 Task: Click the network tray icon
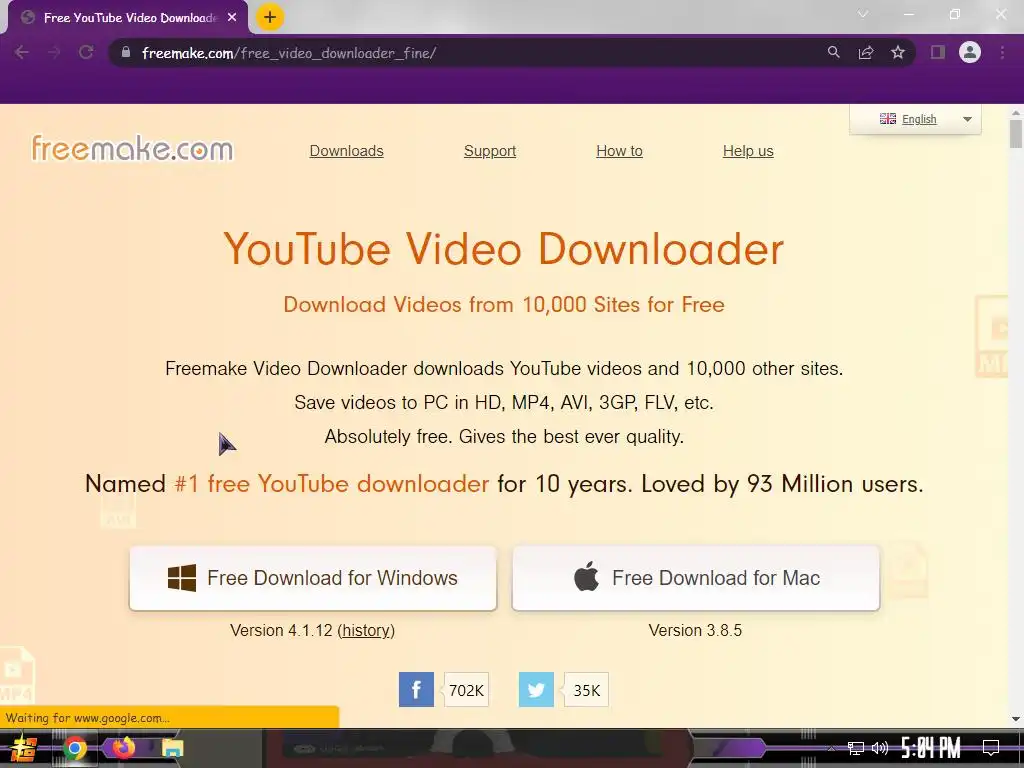(x=856, y=748)
